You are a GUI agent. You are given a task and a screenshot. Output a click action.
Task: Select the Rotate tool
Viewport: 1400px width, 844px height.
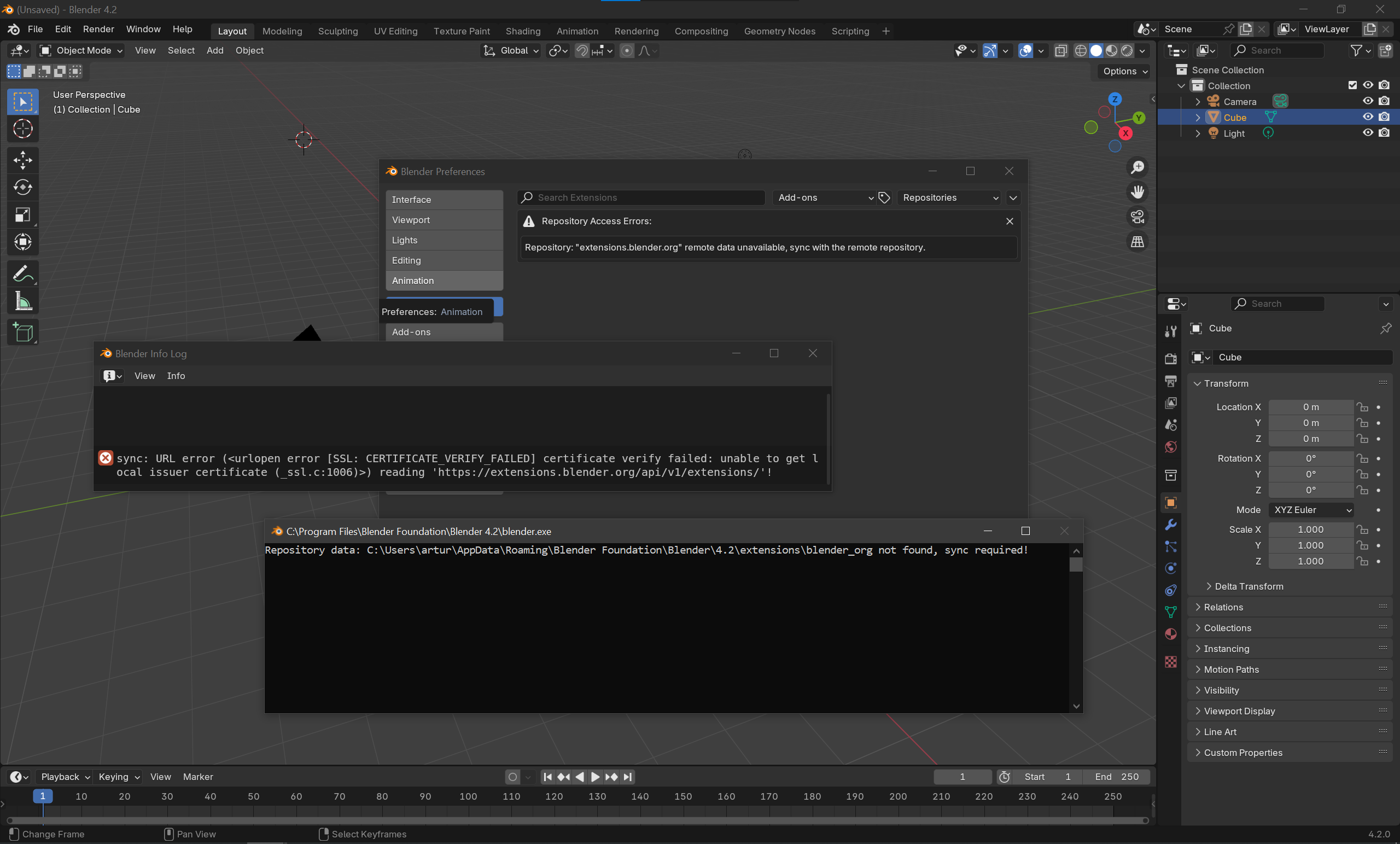pos(23,187)
